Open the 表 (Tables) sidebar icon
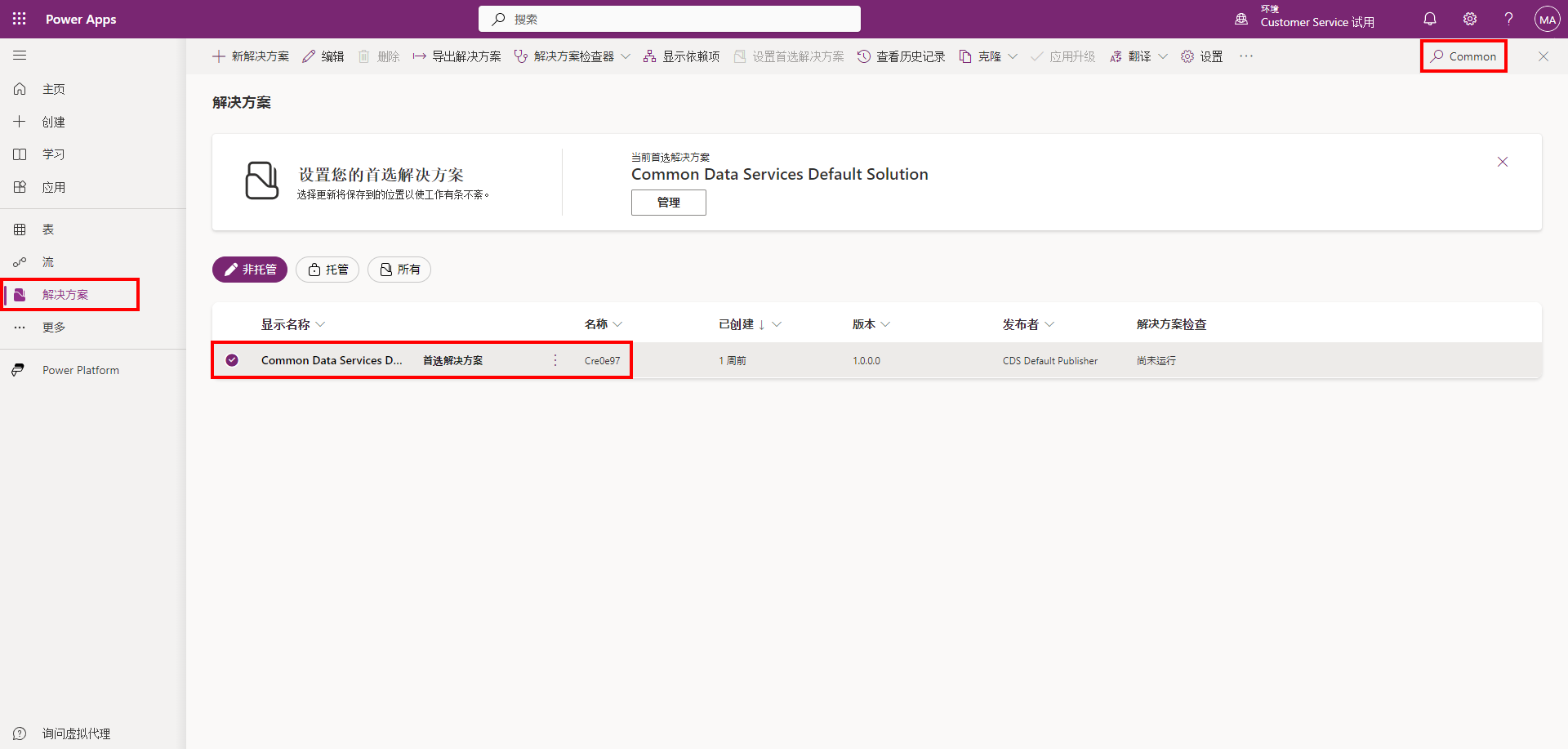 (x=20, y=229)
